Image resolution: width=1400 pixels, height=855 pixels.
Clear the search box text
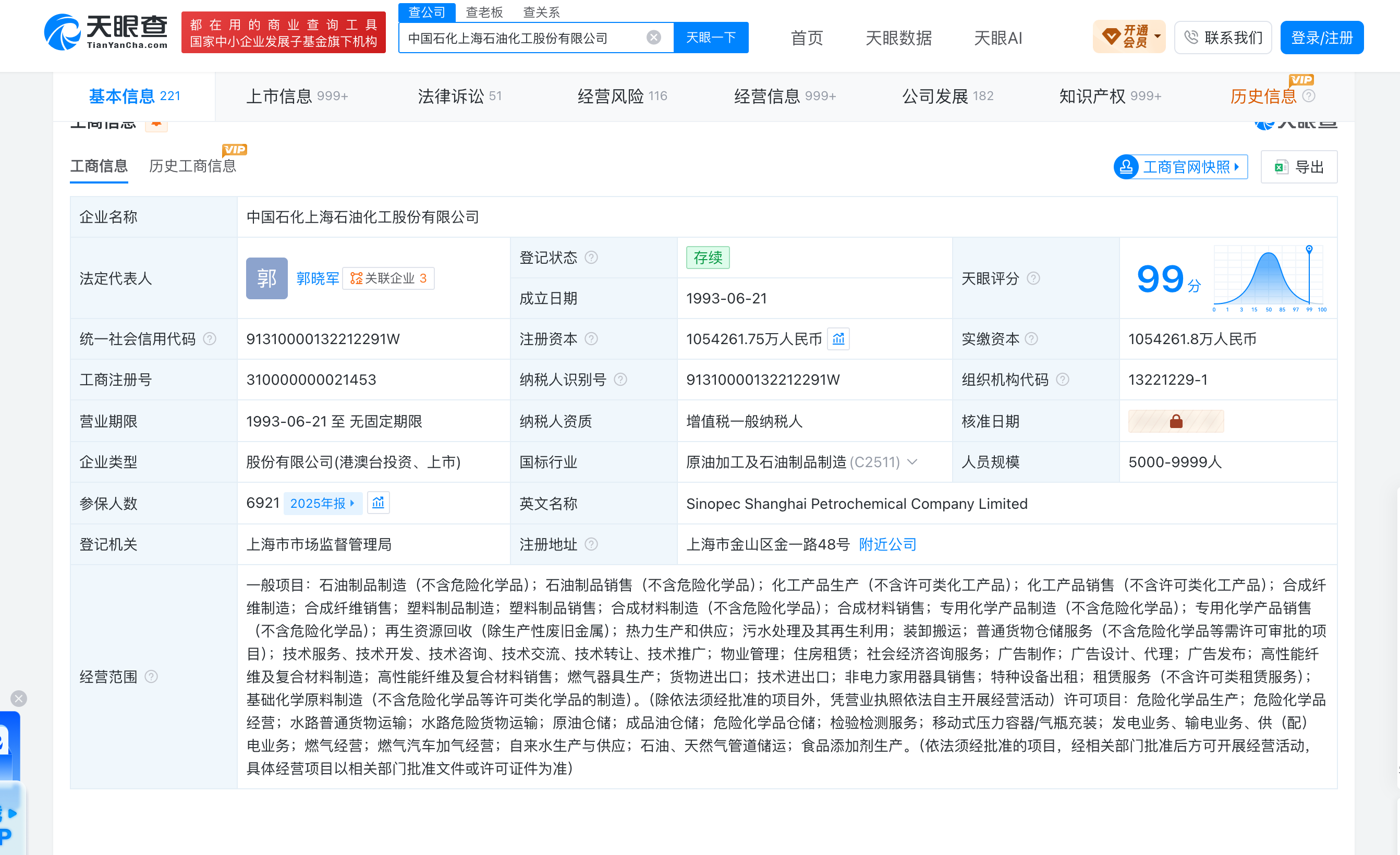pos(653,38)
